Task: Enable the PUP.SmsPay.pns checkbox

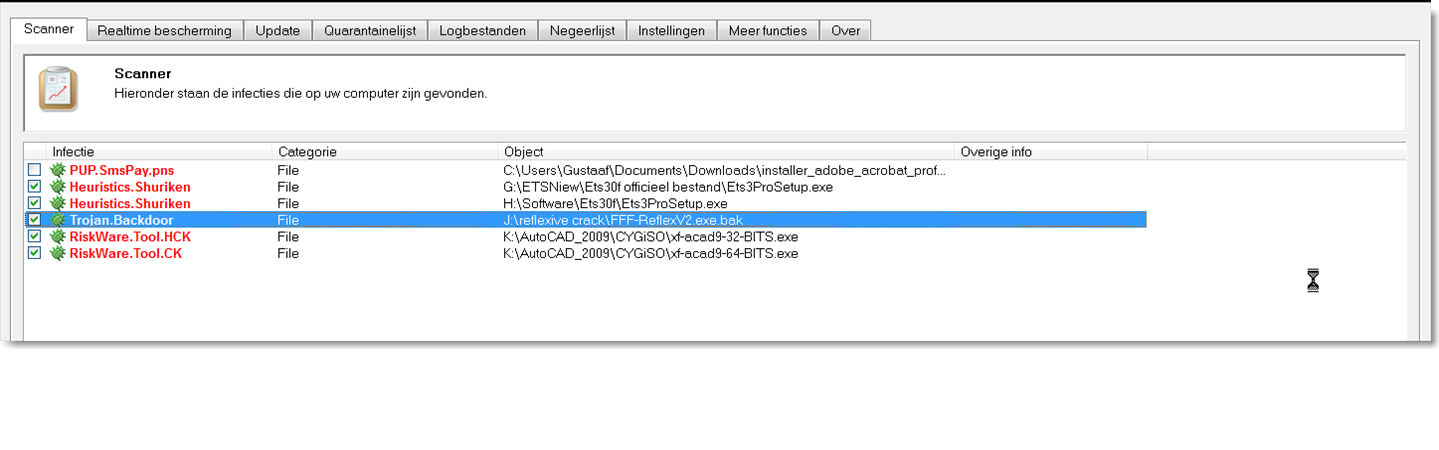Action: [35, 171]
